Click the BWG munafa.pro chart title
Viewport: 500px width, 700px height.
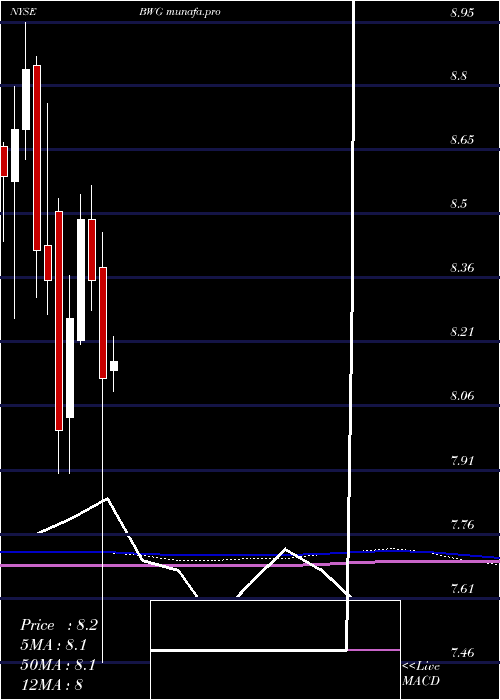coord(180,12)
